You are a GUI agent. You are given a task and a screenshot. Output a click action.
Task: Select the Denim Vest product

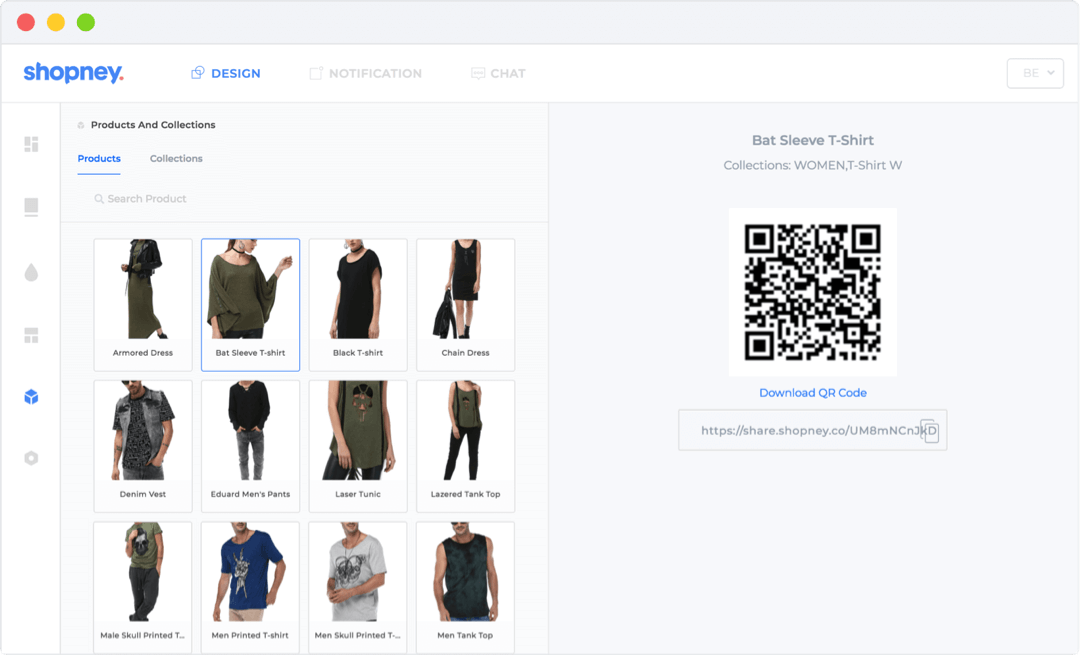pyautogui.click(x=143, y=446)
